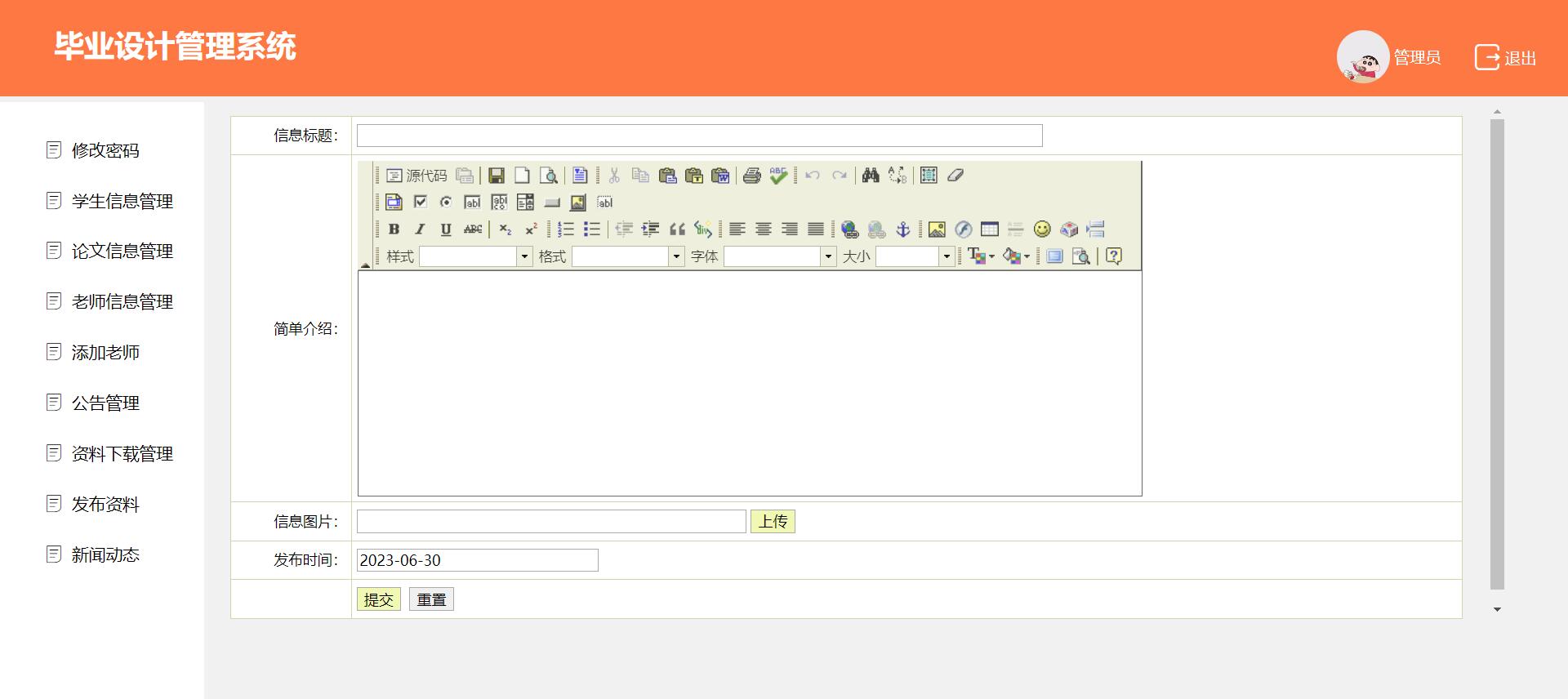1568x699 pixels.
Task: Open 修改密码 in sidebar
Action: tap(105, 150)
